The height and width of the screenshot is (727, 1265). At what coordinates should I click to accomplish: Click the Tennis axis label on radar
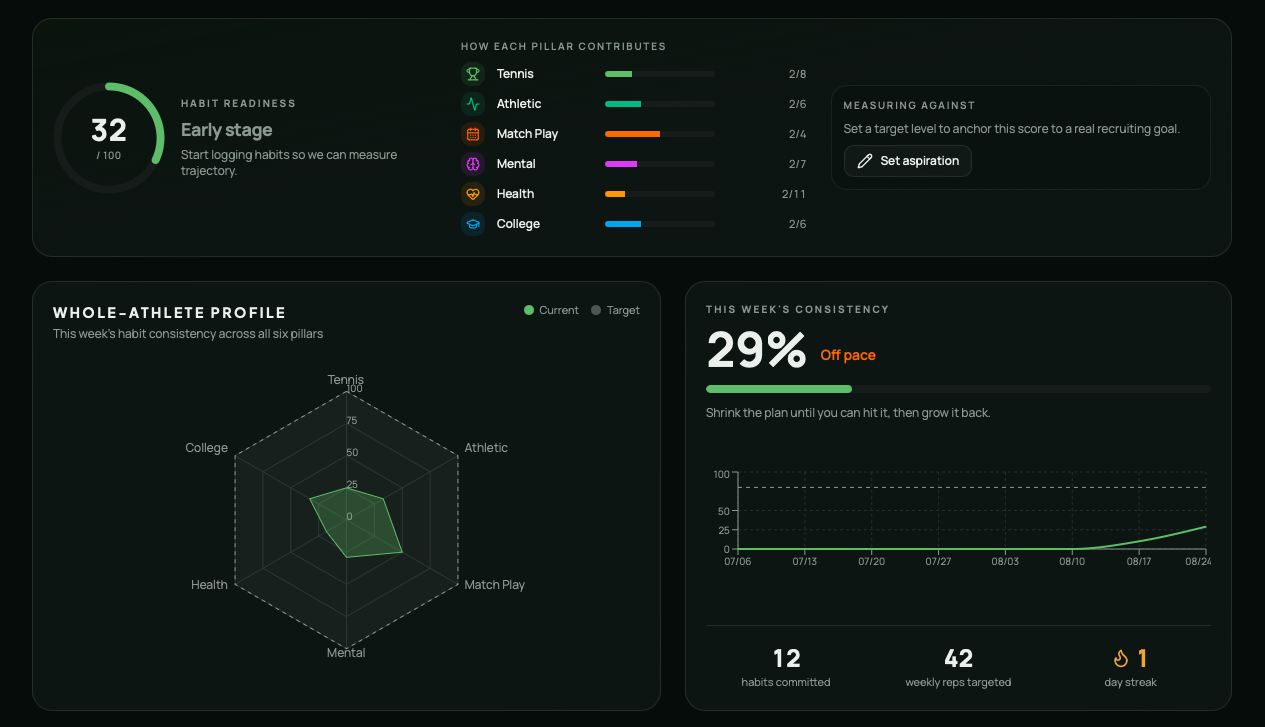(346, 380)
